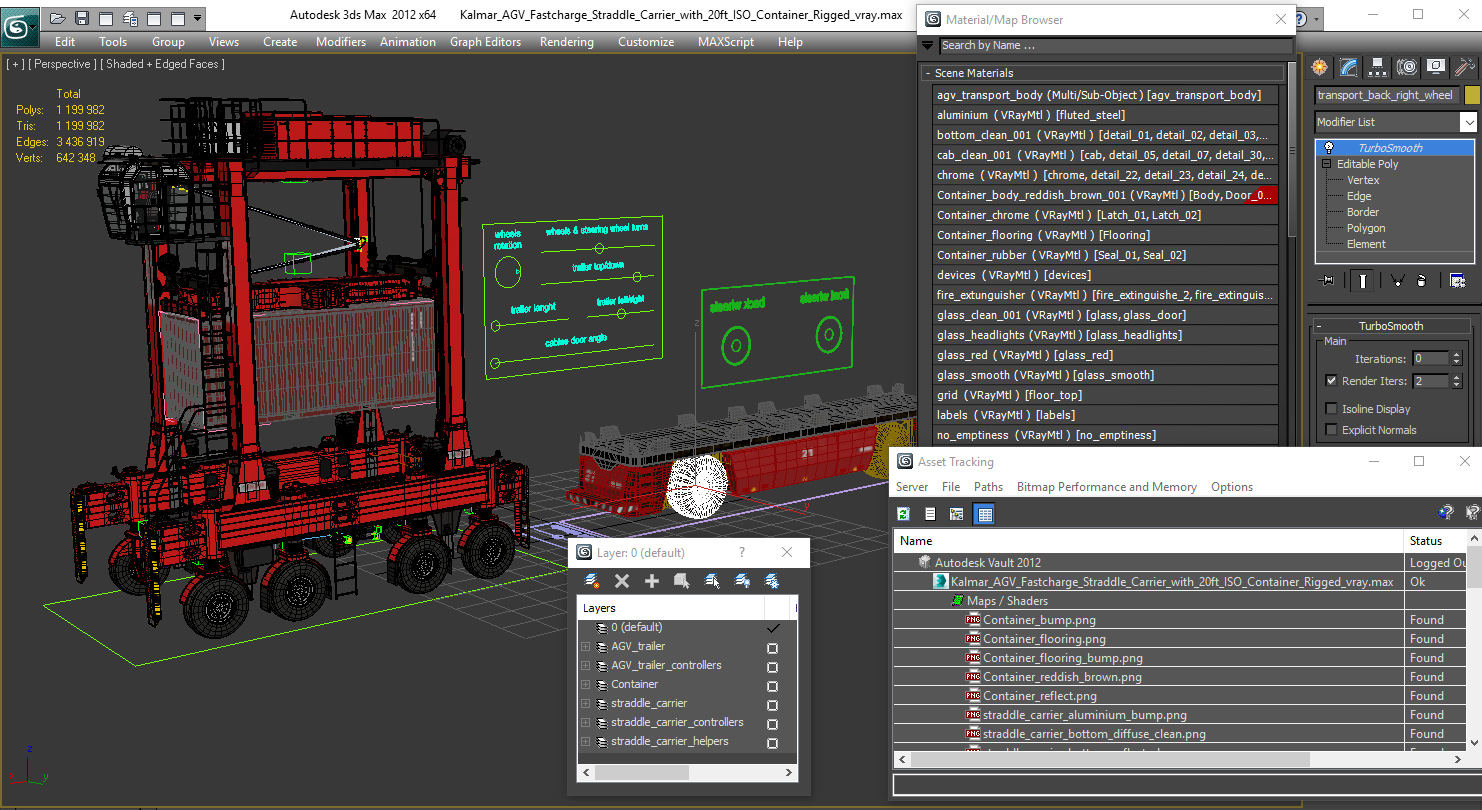Expand the Container layer
Image resolution: width=1482 pixels, height=810 pixels.
(x=585, y=685)
